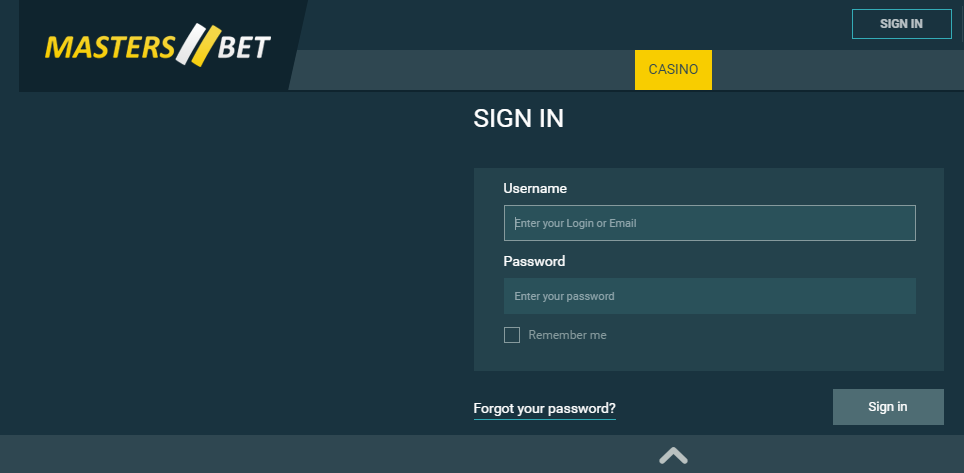Click the large SIGN IN page heading
Image resolution: width=964 pixels, height=473 pixels.
click(518, 119)
